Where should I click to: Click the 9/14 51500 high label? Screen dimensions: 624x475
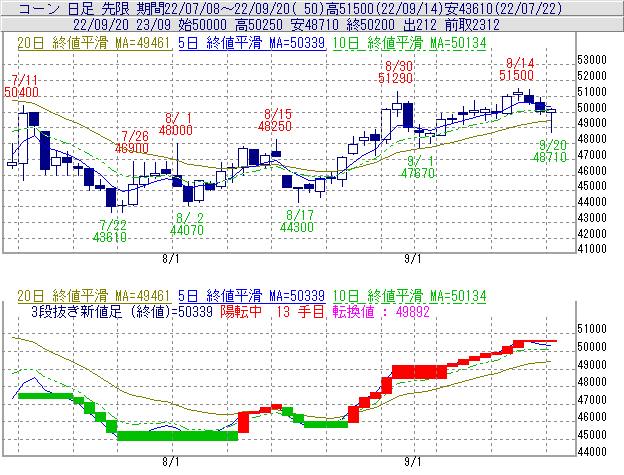click(x=517, y=69)
